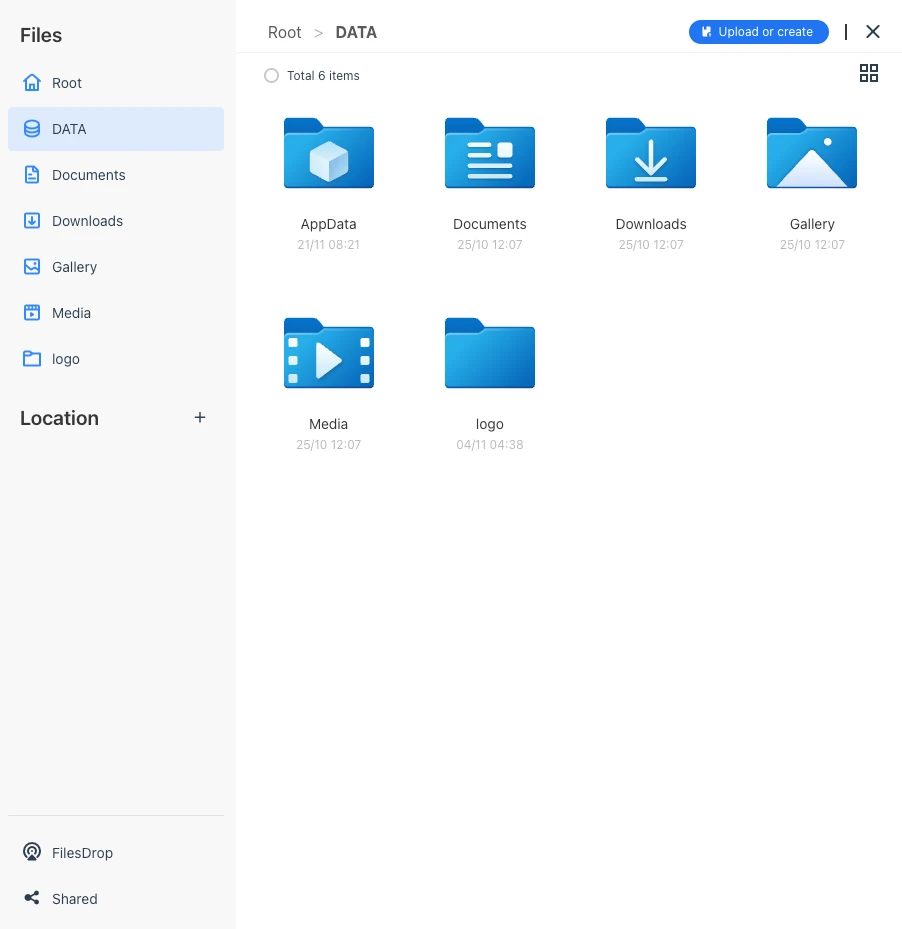The image size is (902, 929).
Task: Navigate to Root in the breadcrumb
Action: coord(284,33)
